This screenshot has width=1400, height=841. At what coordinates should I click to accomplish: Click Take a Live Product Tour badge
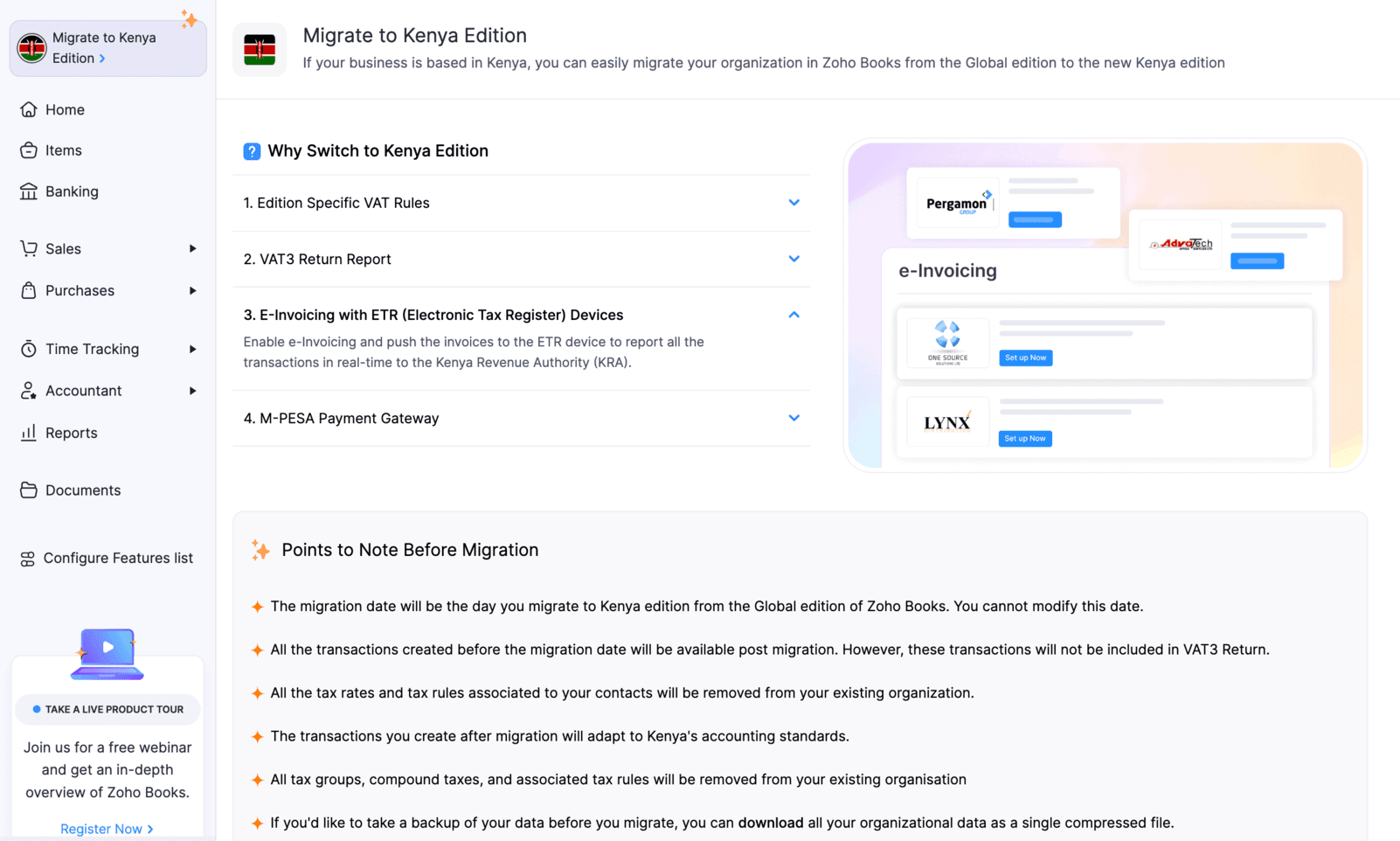107,709
